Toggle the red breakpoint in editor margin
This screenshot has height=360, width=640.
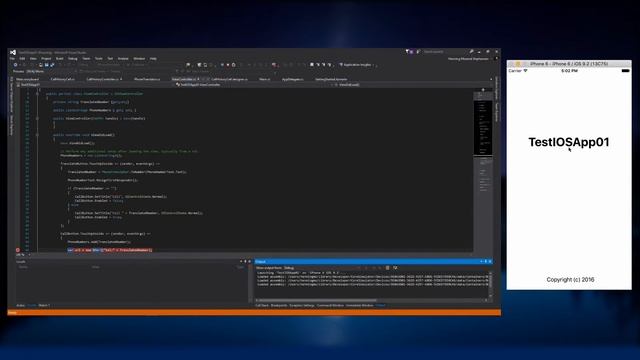pyautogui.click(x=18, y=250)
